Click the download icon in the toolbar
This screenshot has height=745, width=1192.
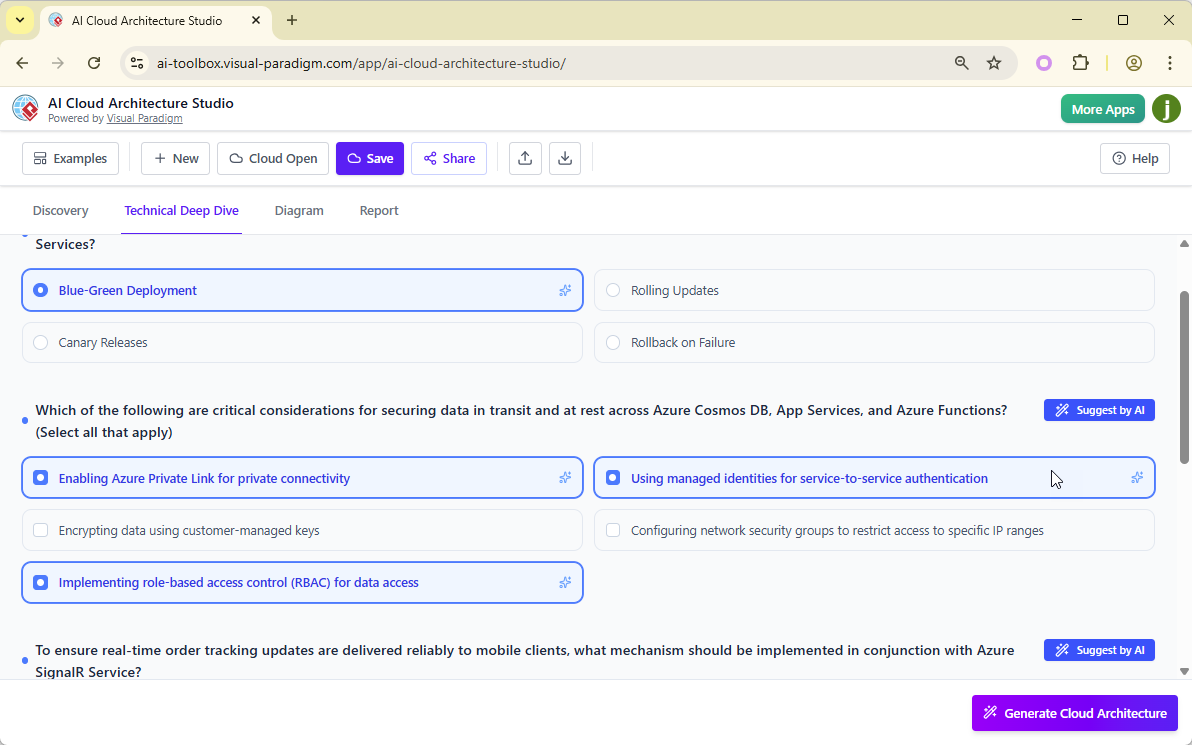565,158
